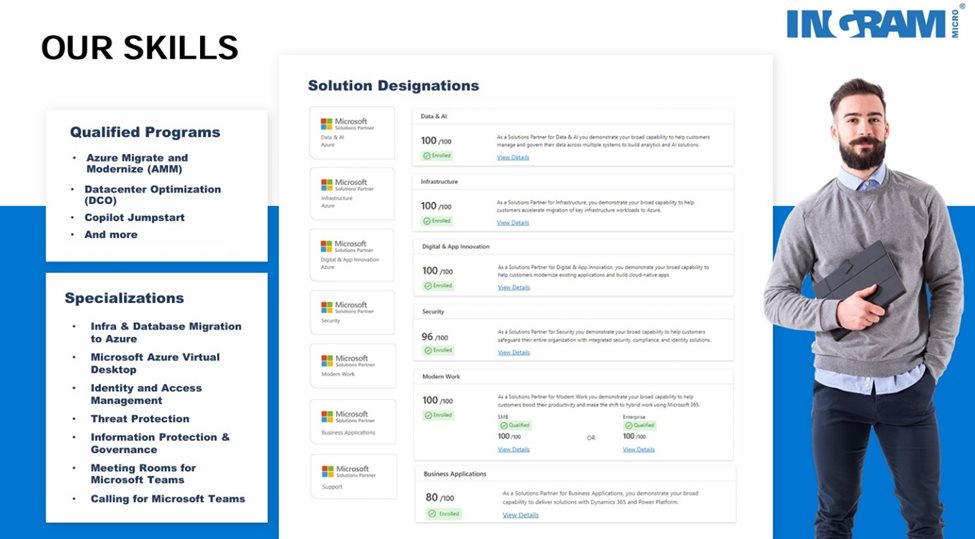Image resolution: width=975 pixels, height=539 pixels.
Task: Click the Business Applications card header
Action: (x=575, y=474)
